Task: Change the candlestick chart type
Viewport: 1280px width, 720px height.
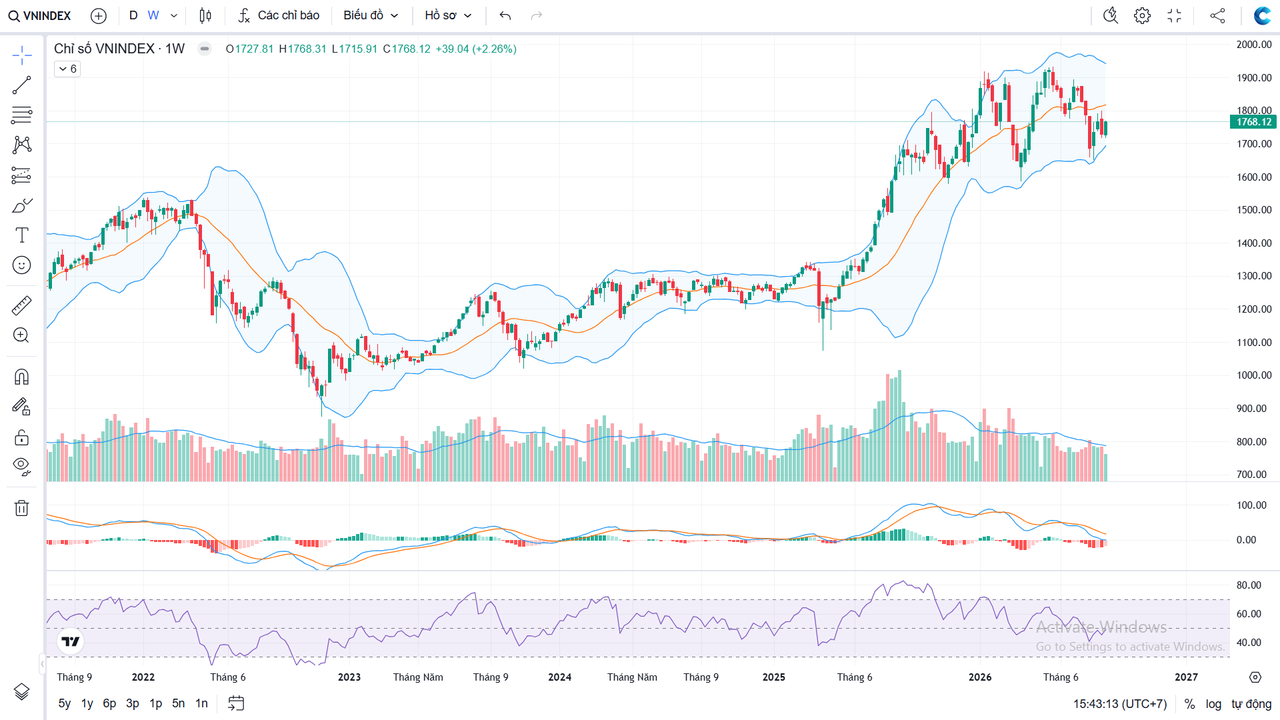Action: pyautogui.click(x=205, y=16)
